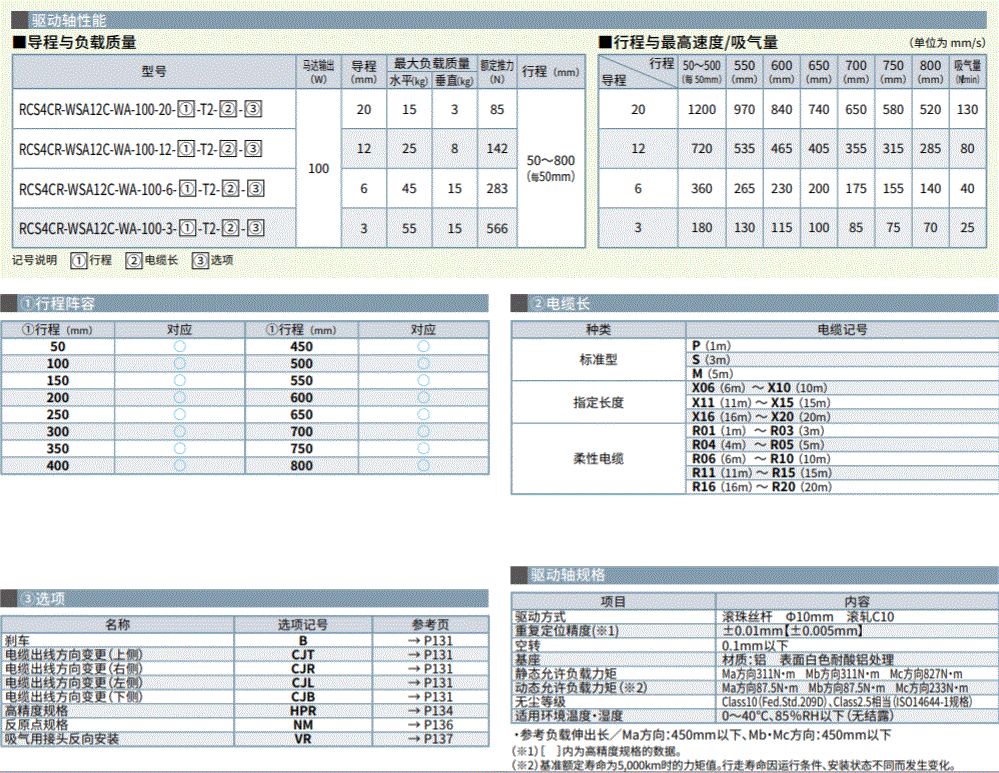The width and height of the screenshot is (999, 773).
Task: Select cable code M (5m)
Action: [712, 374]
